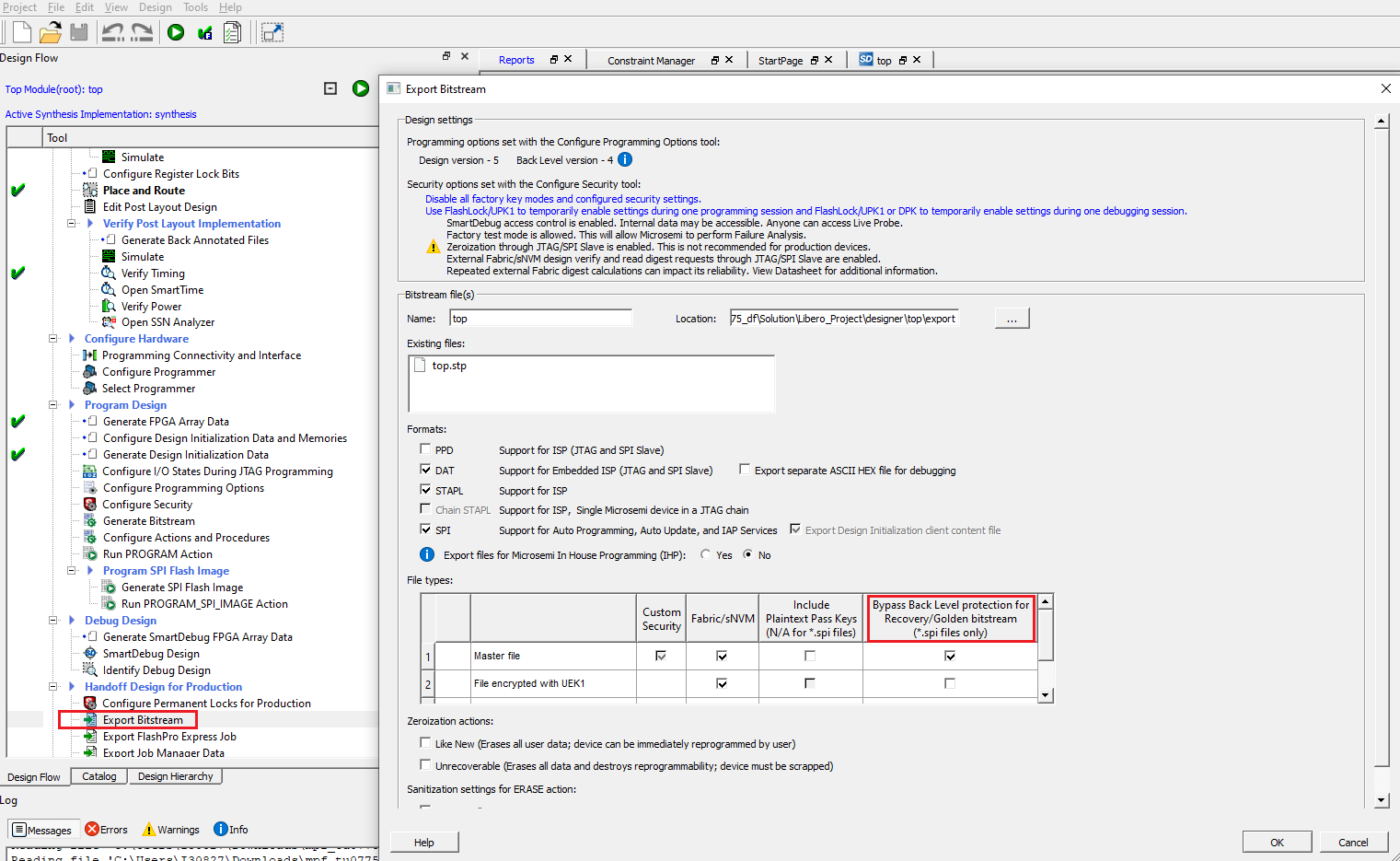Screen dimensions: 1400x861
Task: Click the bitstream Name input field
Action: tap(541, 319)
